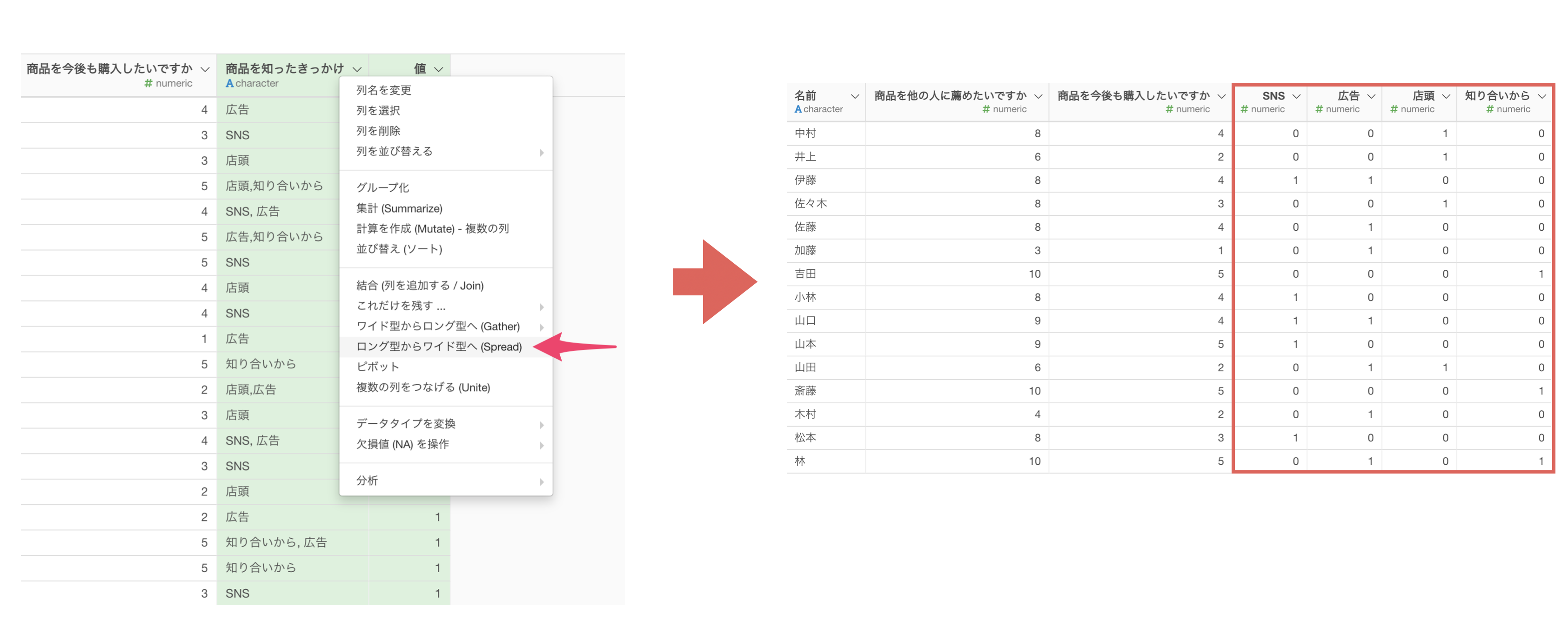Select グループ化 menu entry
1568x641 pixels.
pyautogui.click(x=446, y=187)
